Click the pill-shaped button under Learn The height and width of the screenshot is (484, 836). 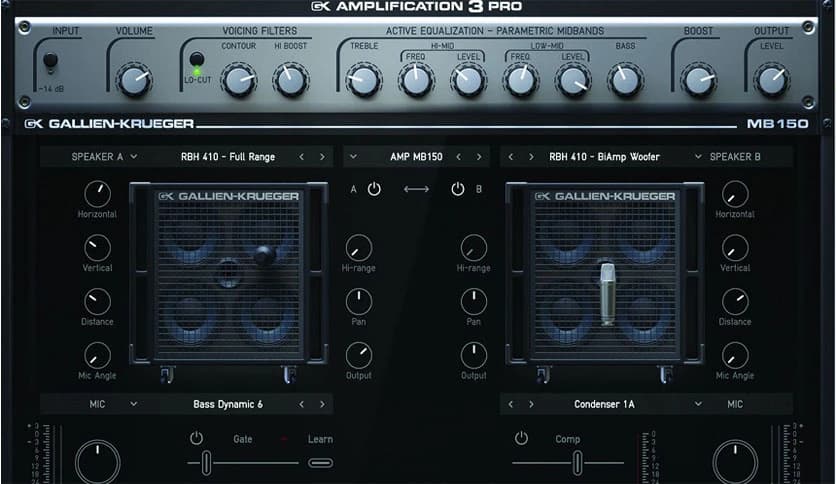click(320, 463)
